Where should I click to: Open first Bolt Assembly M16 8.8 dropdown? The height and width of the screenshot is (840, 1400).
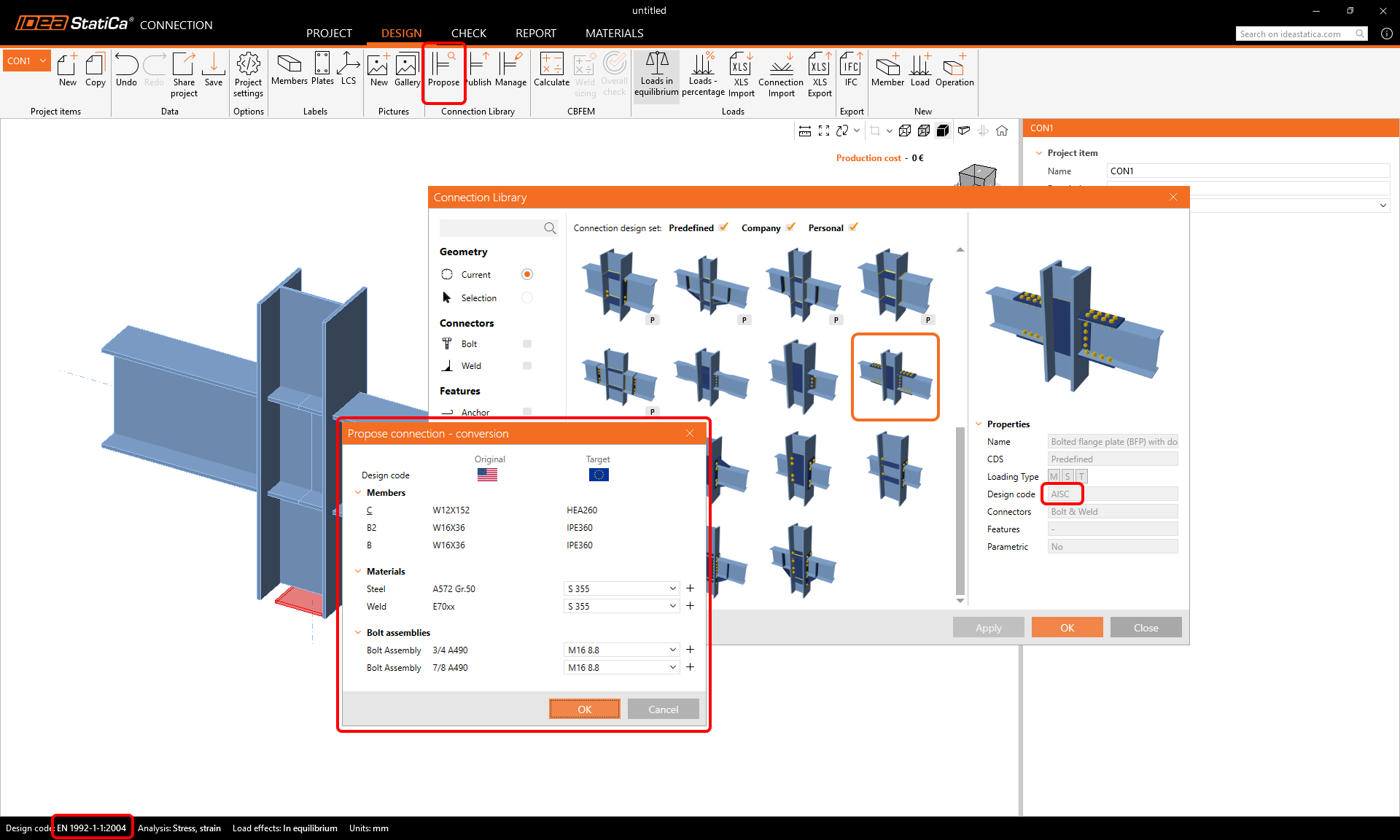621,650
